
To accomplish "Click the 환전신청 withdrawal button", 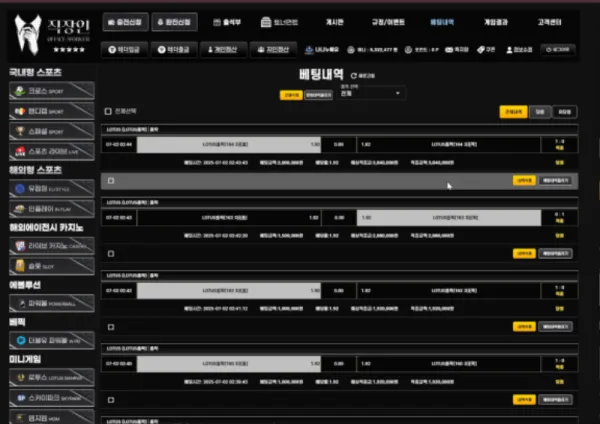I will click(x=174, y=22).
